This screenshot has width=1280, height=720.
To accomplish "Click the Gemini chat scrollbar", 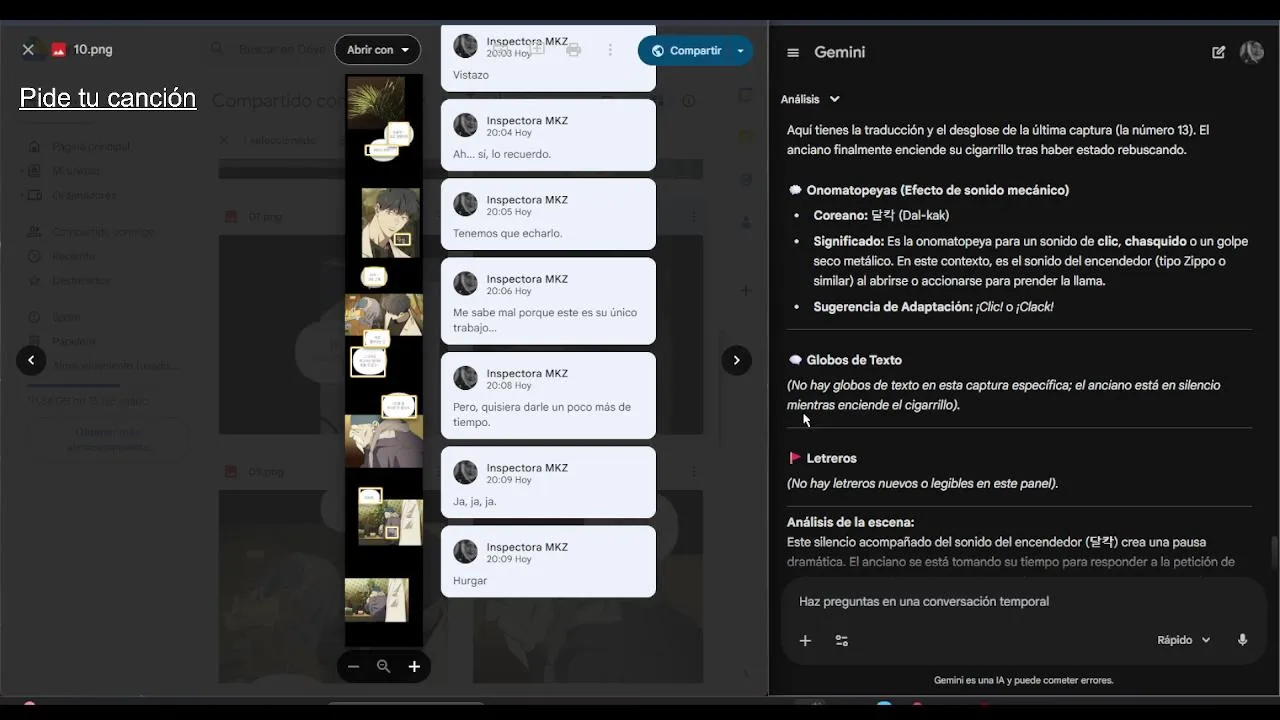I will click(1274, 551).
